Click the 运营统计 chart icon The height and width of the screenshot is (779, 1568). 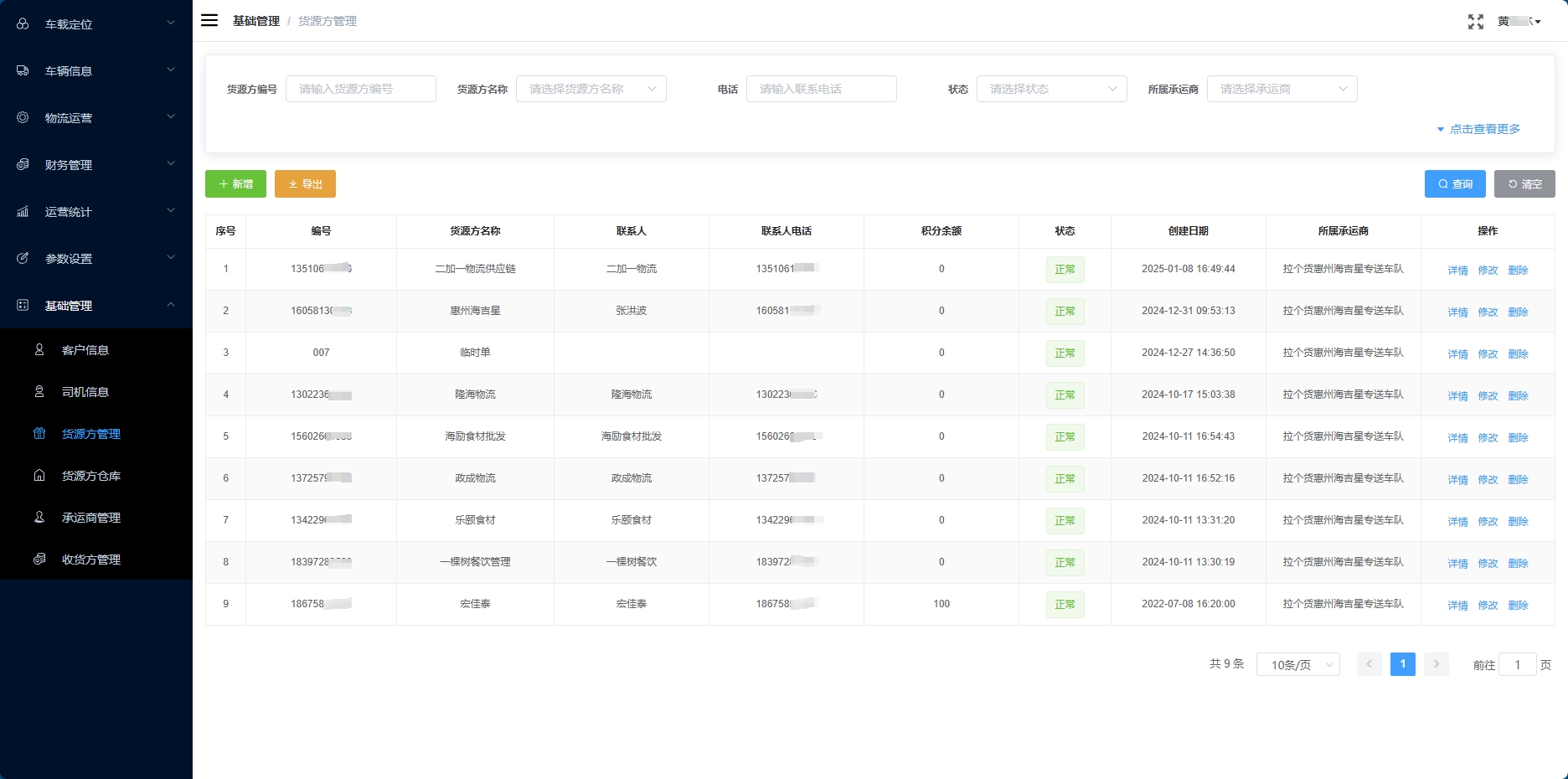(23, 211)
